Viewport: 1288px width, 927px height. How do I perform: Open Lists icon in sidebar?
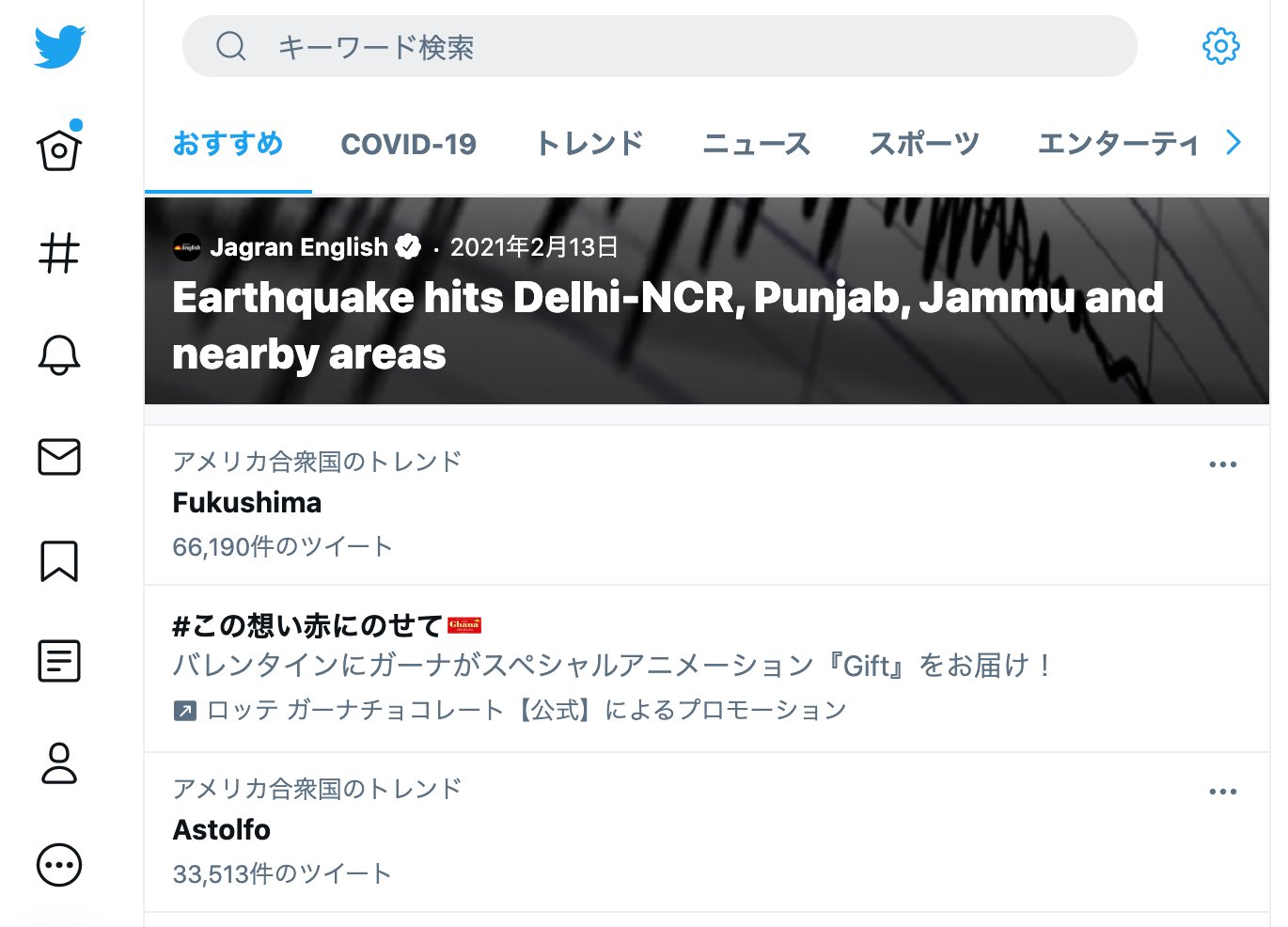pyautogui.click(x=59, y=661)
